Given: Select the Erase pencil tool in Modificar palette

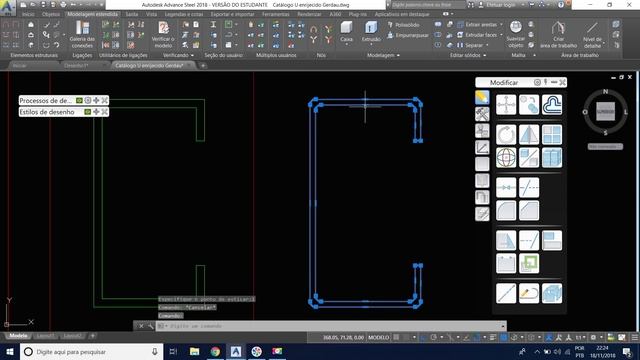Looking at the screenshot, I should pyautogui.click(x=529, y=293).
